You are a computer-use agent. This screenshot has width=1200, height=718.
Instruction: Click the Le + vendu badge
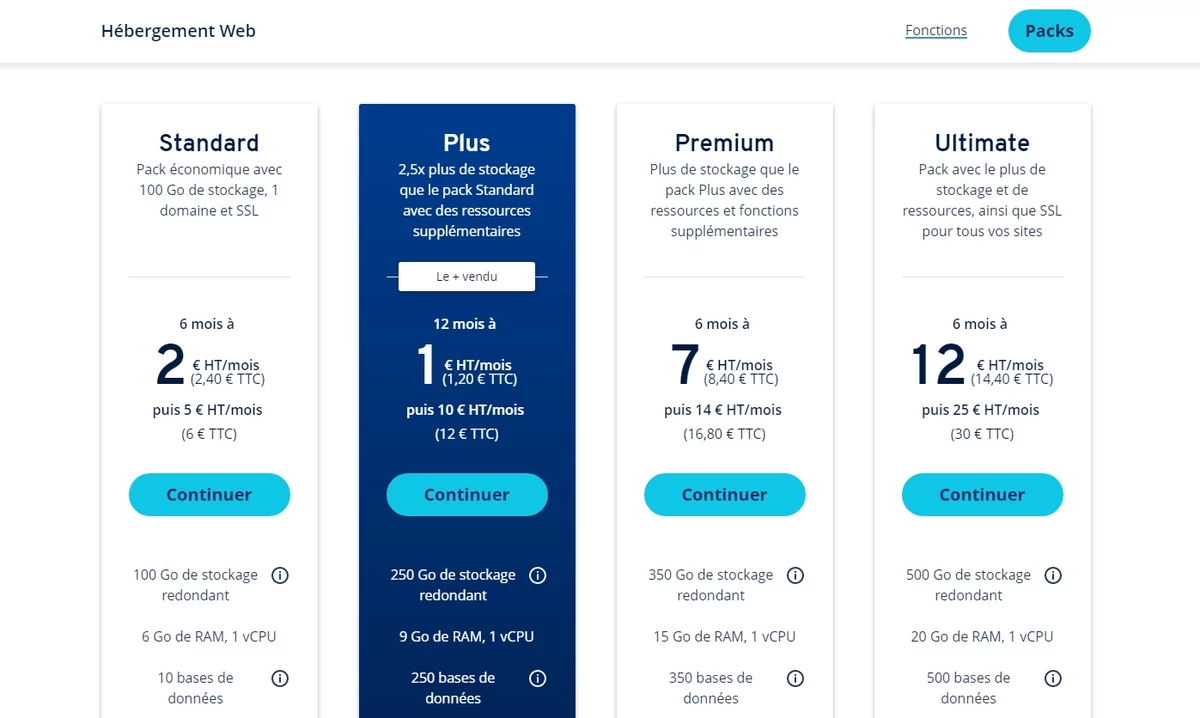[x=467, y=276]
